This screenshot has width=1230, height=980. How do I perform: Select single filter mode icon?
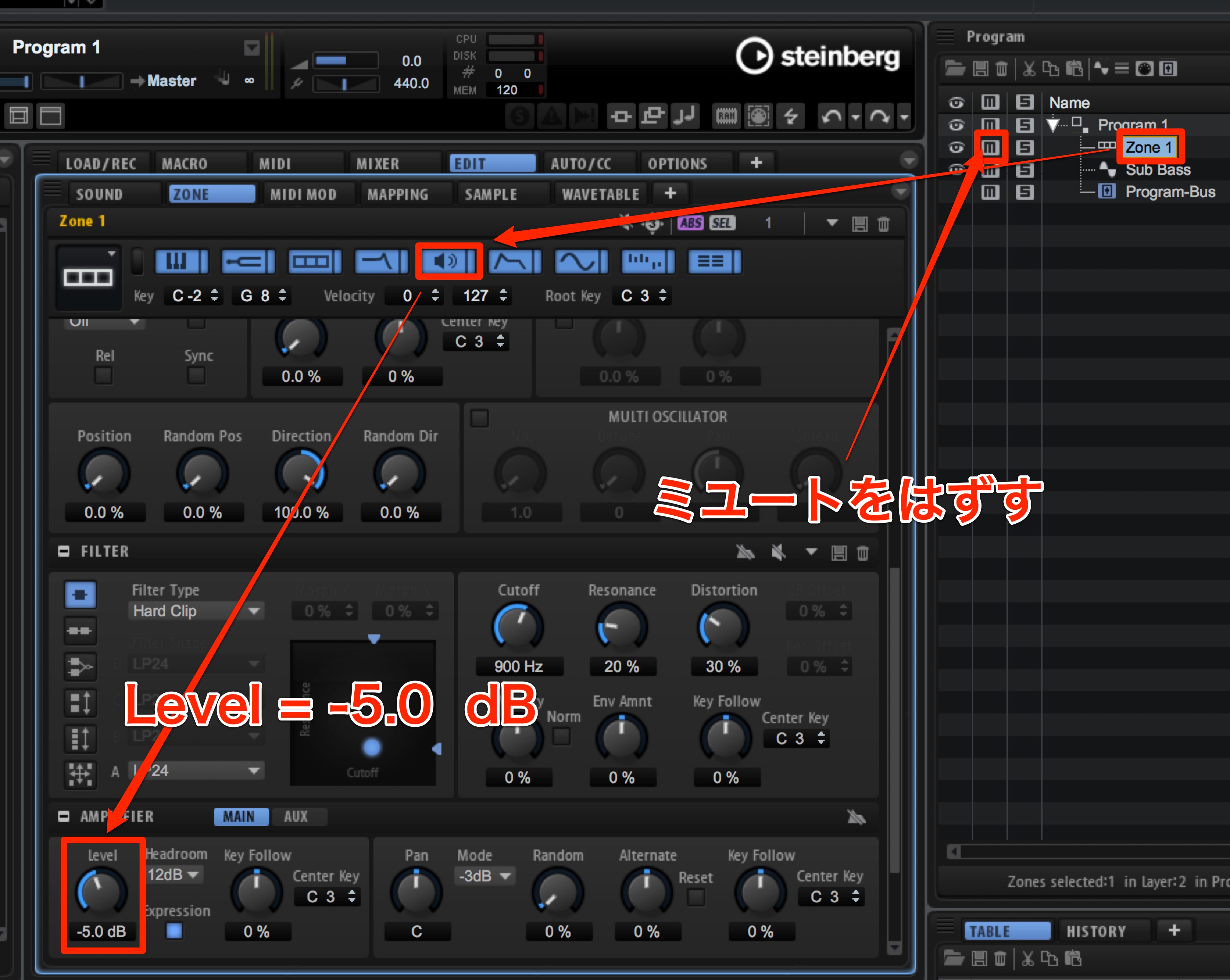[x=80, y=595]
